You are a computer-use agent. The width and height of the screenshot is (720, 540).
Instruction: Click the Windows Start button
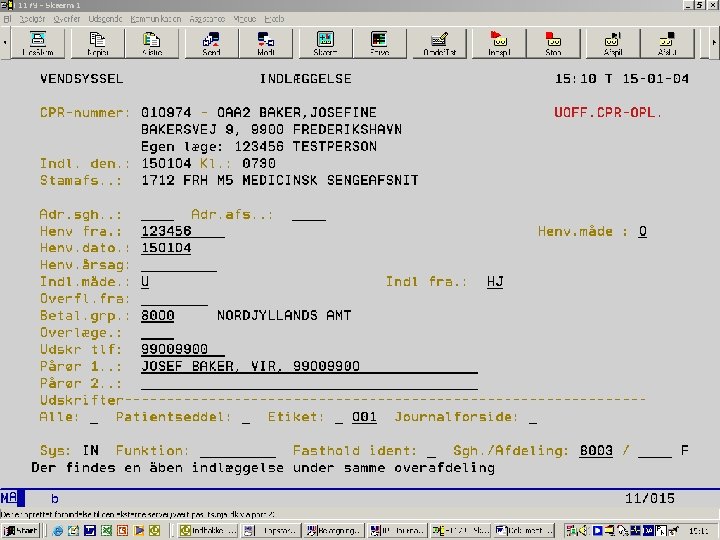click(x=21, y=531)
